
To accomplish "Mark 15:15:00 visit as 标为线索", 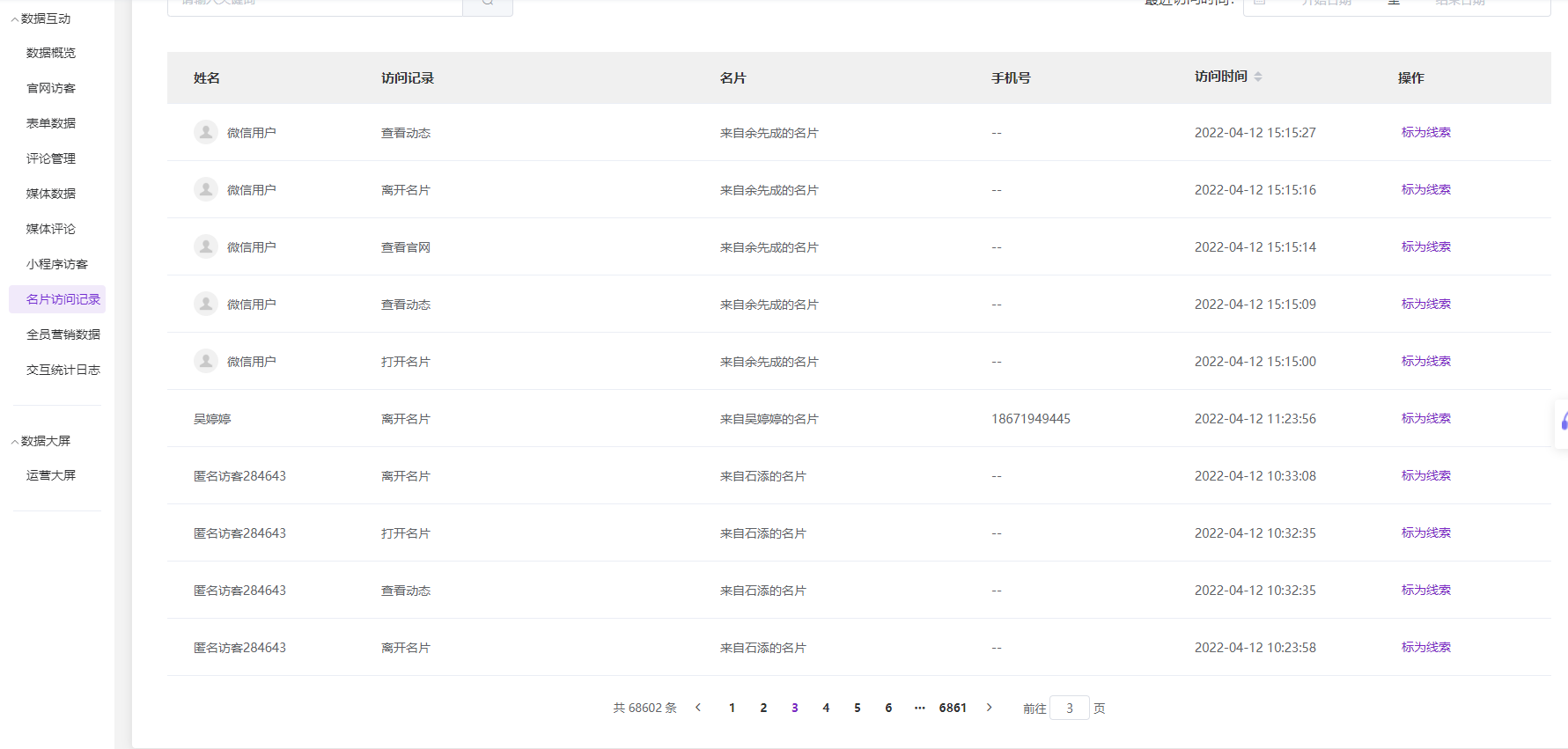I will (x=1426, y=361).
